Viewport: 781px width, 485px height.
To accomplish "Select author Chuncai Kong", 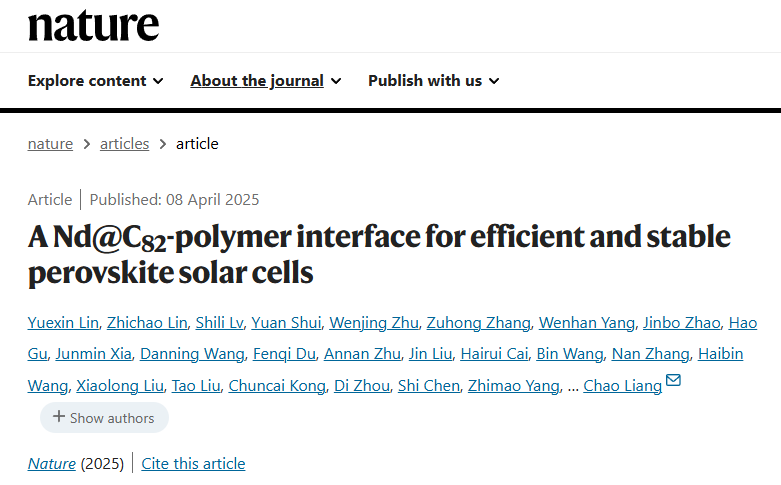I will point(277,386).
